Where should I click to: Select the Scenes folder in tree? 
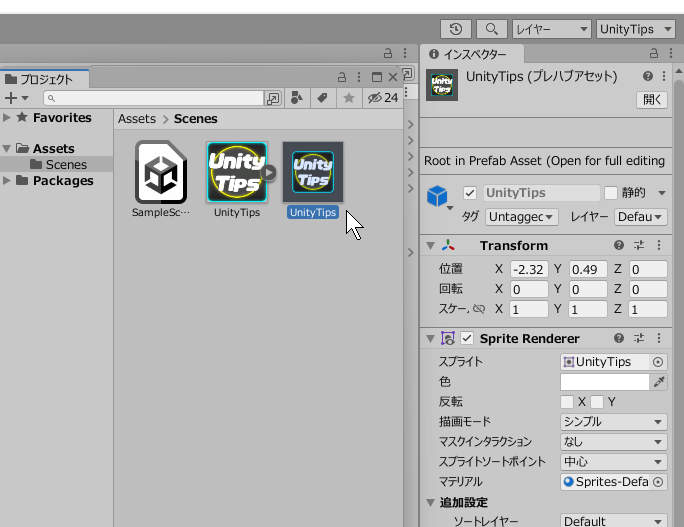(x=57, y=164)
